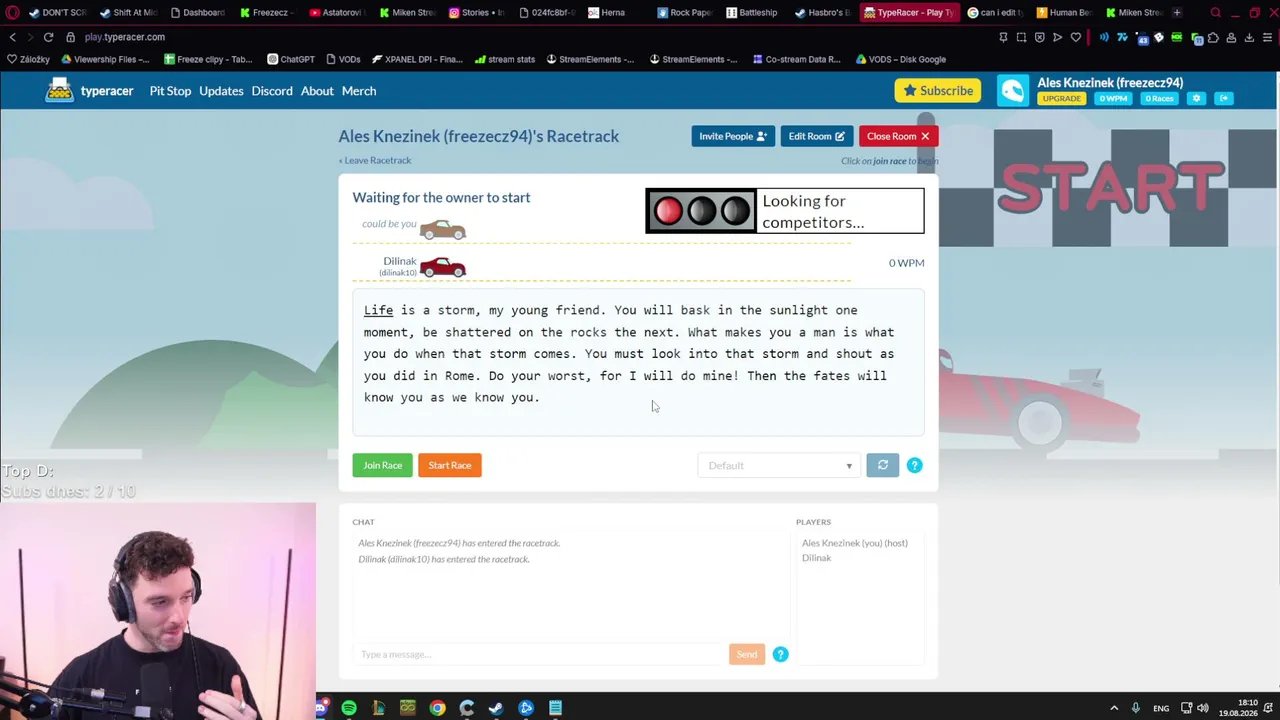The height and width of the screenshot is (720, 1280).
Task: Click the traffic light indicator
Action: coord(701,211)
